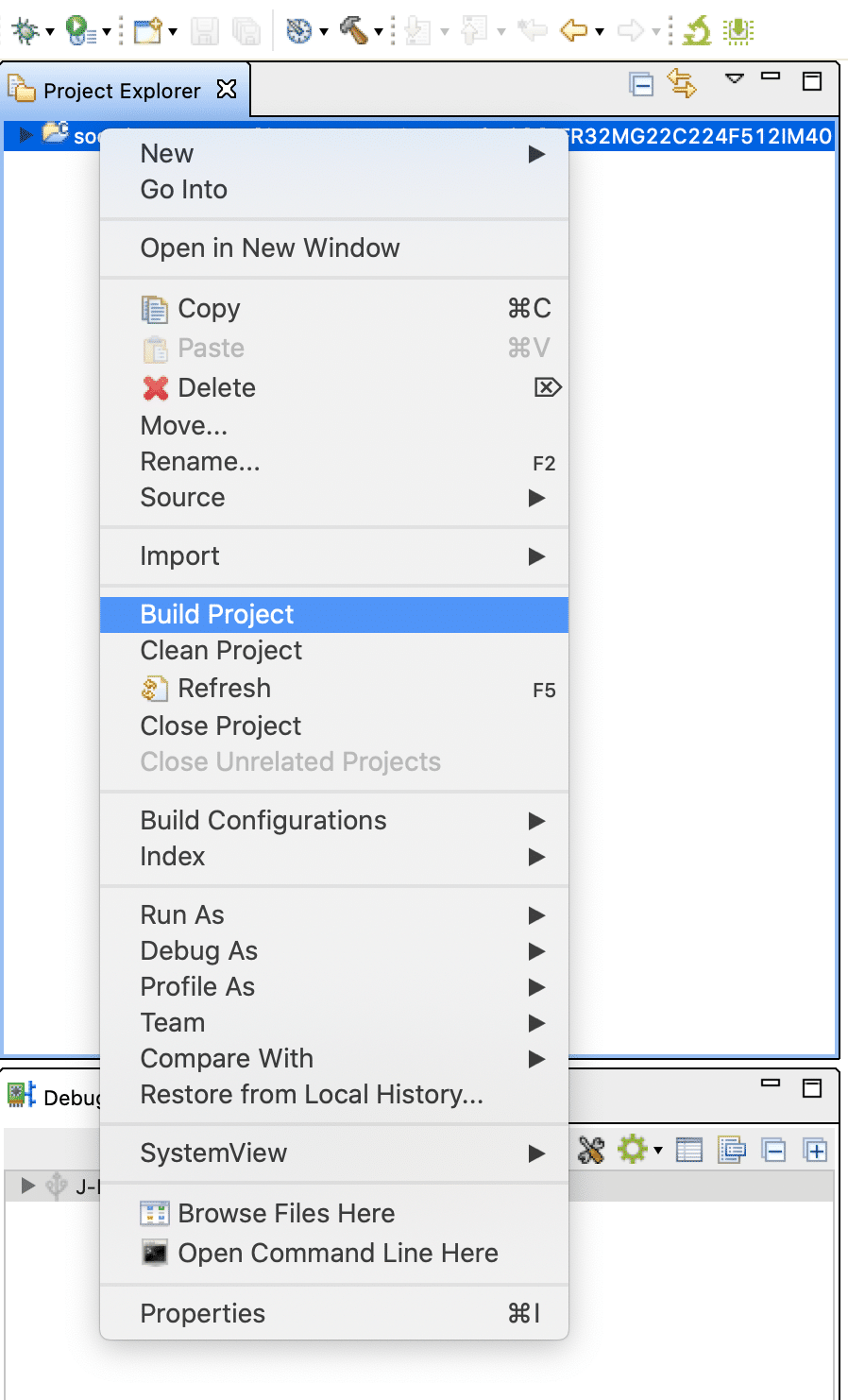The width and height of the screenshot is (848, 1400).
Task: Navigate back with the yellow left arrow
Action: click(576, 30)
